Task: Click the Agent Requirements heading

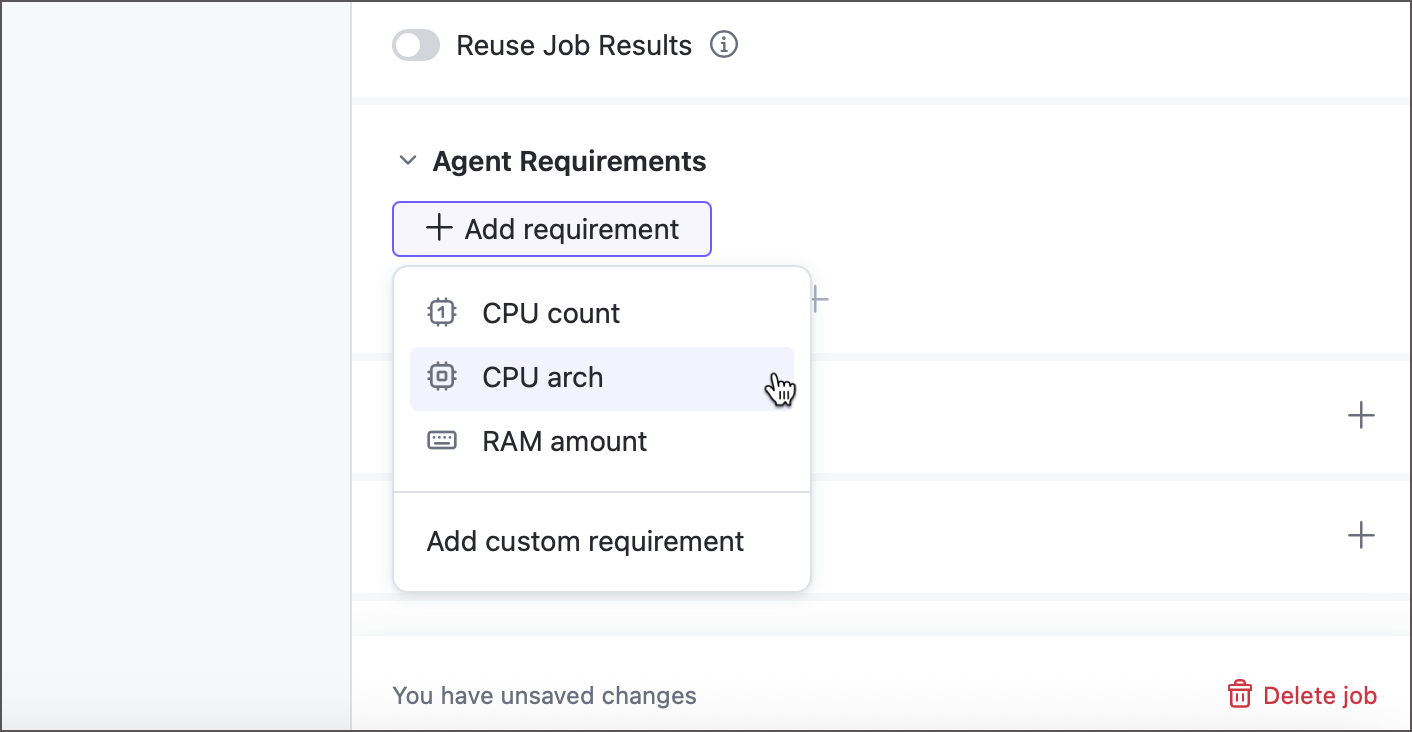Action: coord(569,161)
